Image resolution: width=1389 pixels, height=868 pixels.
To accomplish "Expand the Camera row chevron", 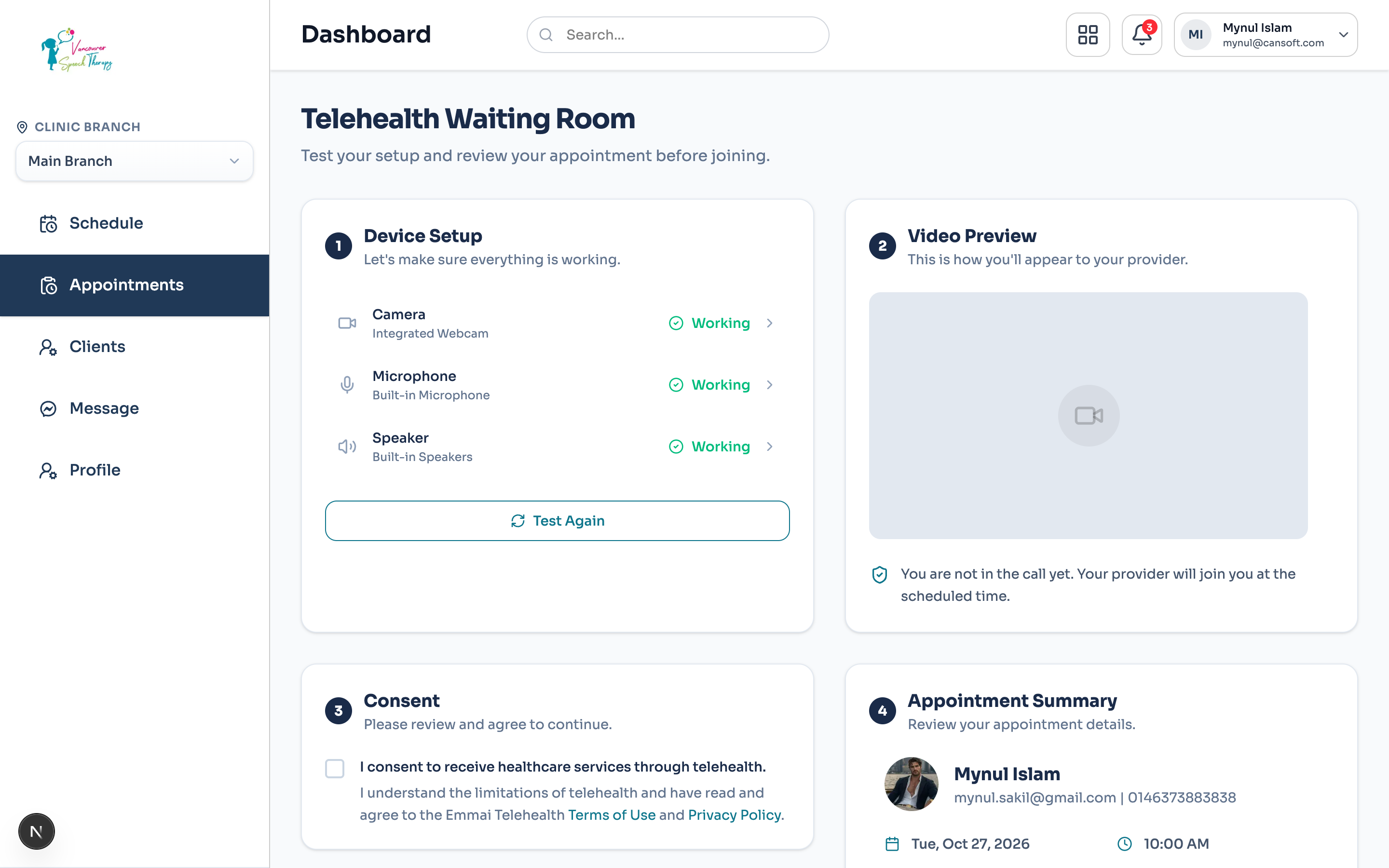I will pos(770,323).
